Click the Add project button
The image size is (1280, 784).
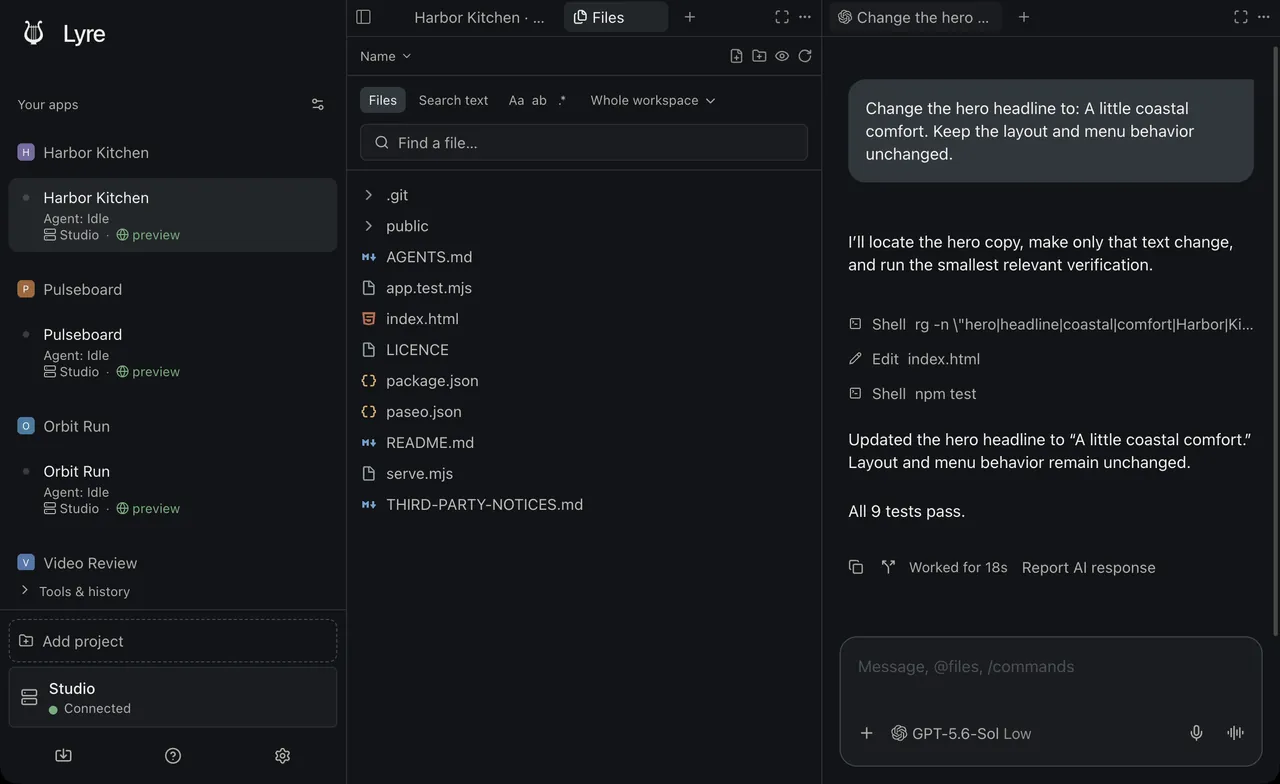tap(173, 641)
